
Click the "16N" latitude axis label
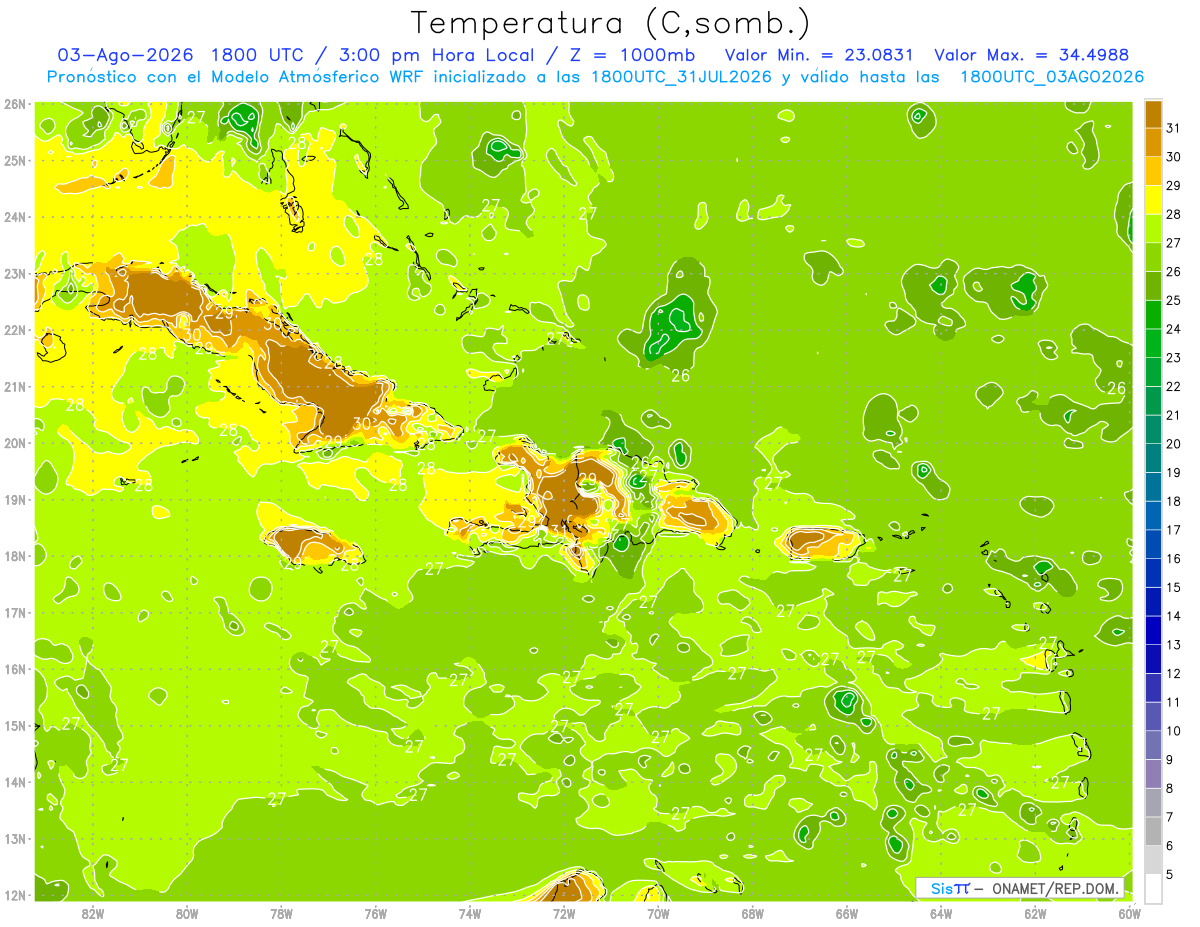point(15,669)
